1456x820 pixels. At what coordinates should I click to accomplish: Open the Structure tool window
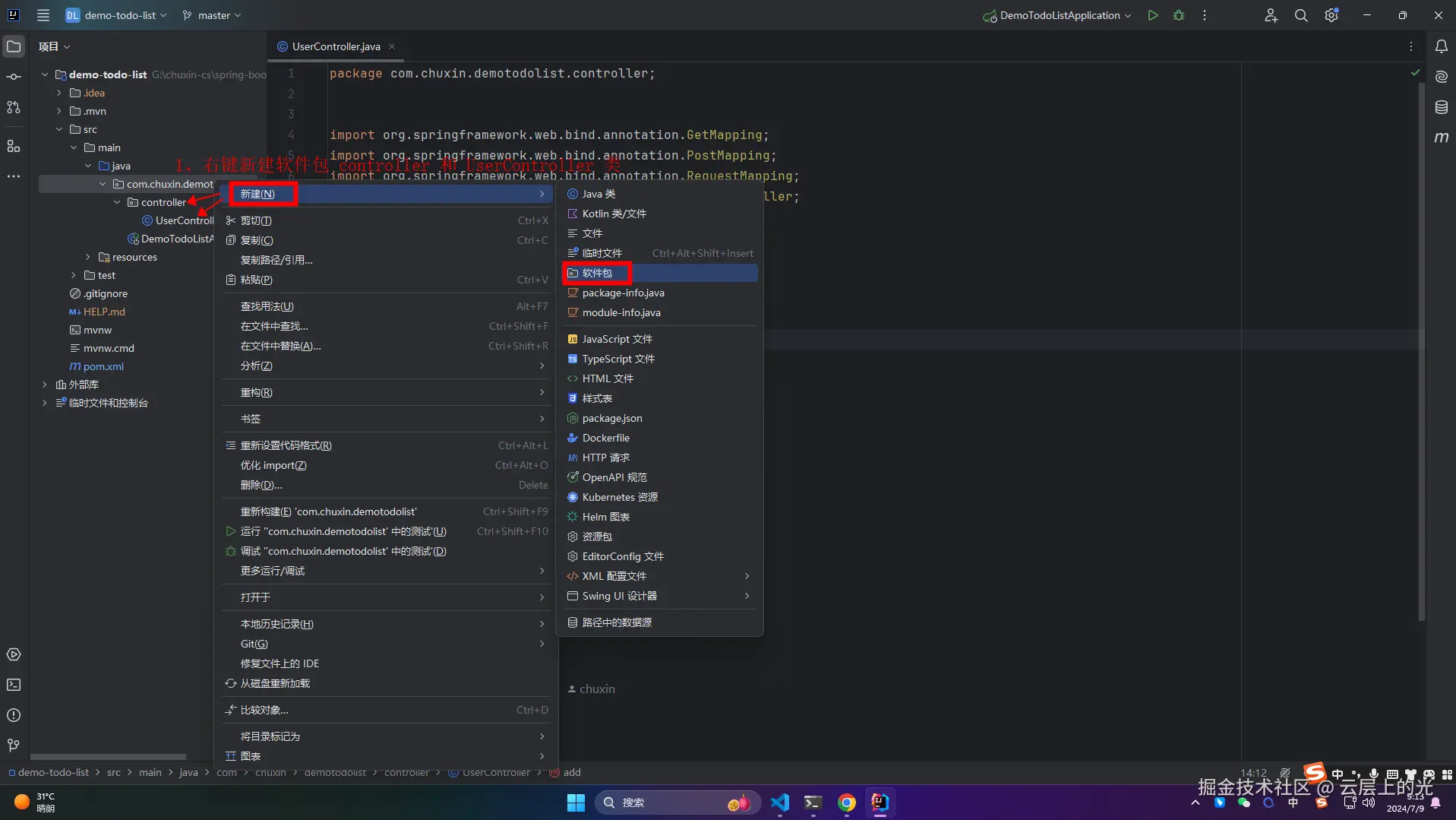[x=14, y=146]
